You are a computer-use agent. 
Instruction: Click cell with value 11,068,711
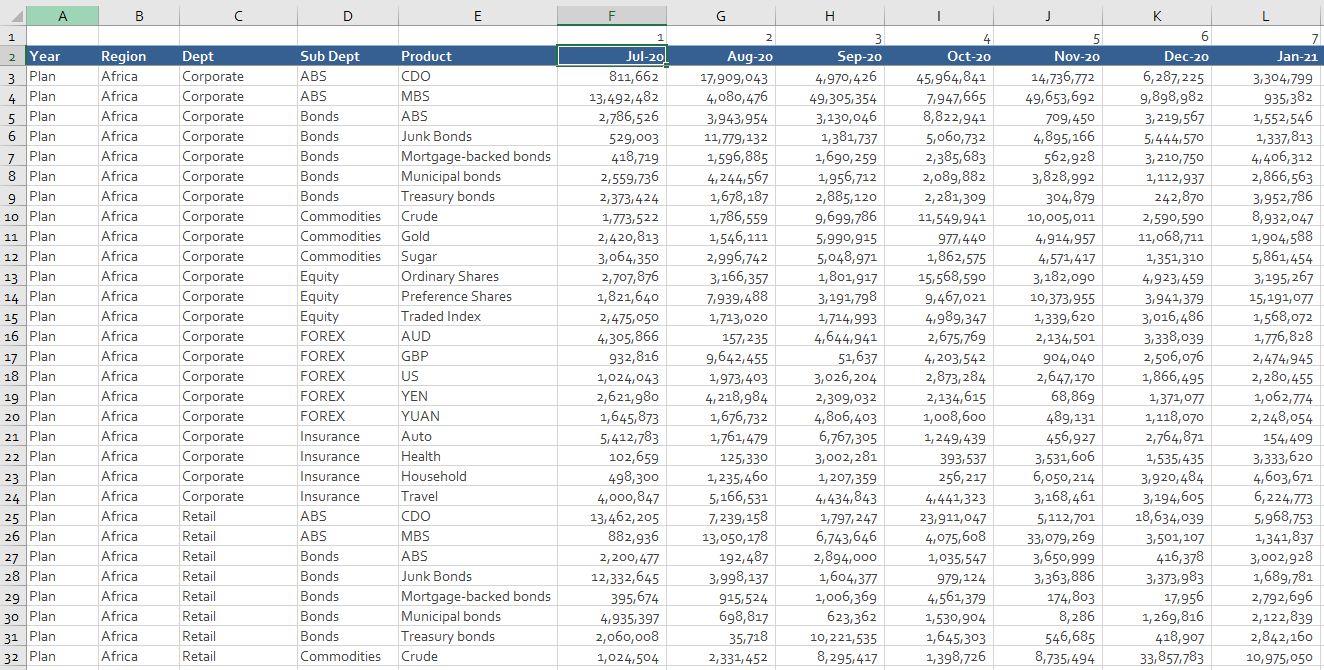[x=1157, y=236]
